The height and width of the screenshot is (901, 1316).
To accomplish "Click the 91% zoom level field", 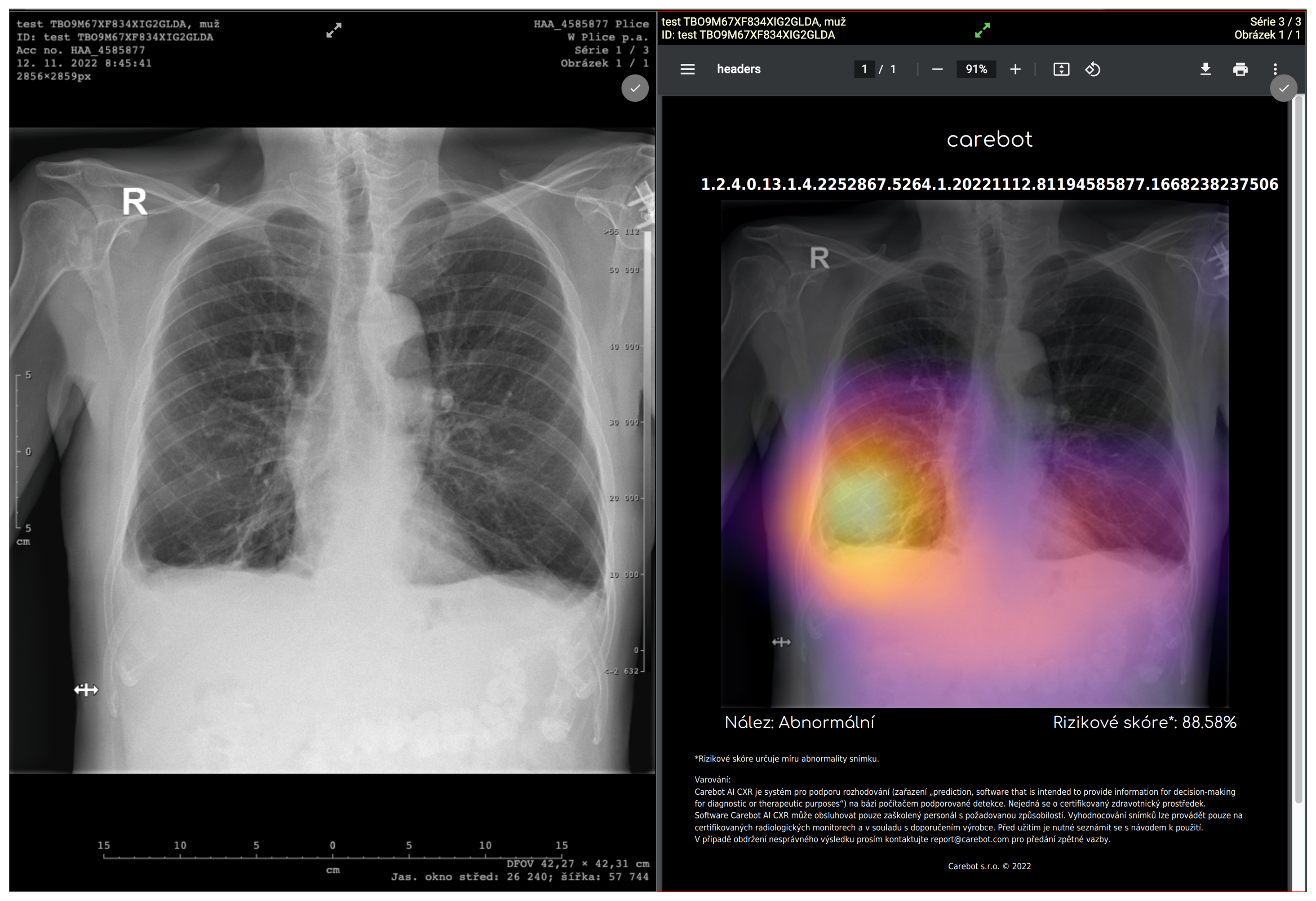I will (x=976, y=69).
